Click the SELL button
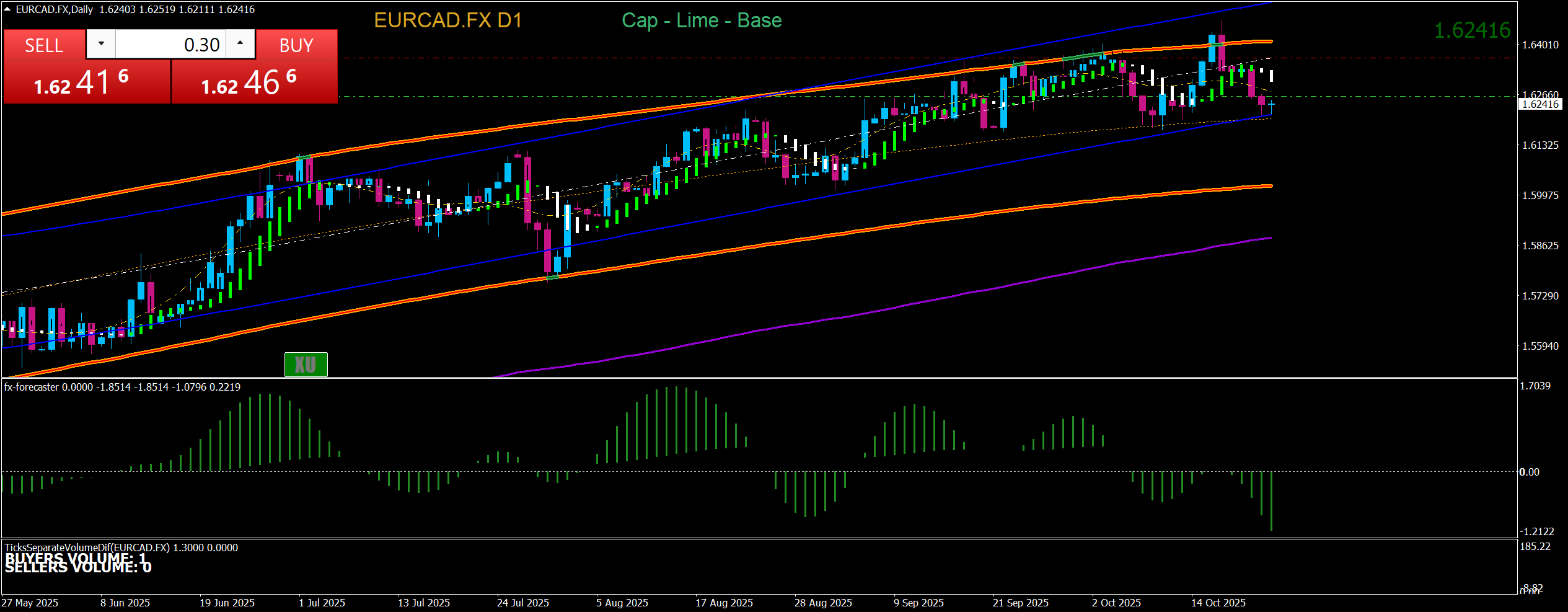 coord(44,45)
